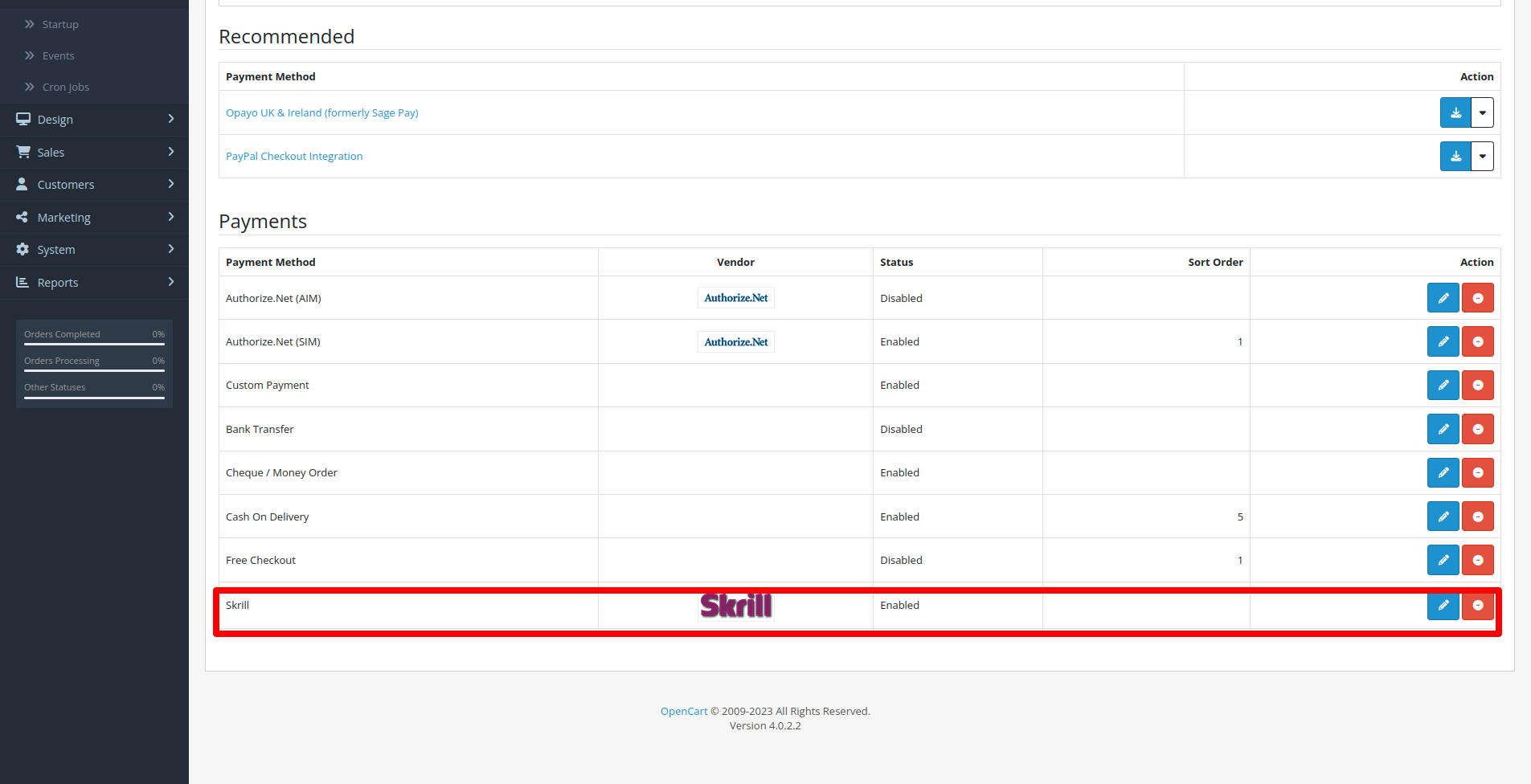Screen dimensions: 1531x784
Task: Click the Skrill vendor logo
Action: (x=736, y=606)
